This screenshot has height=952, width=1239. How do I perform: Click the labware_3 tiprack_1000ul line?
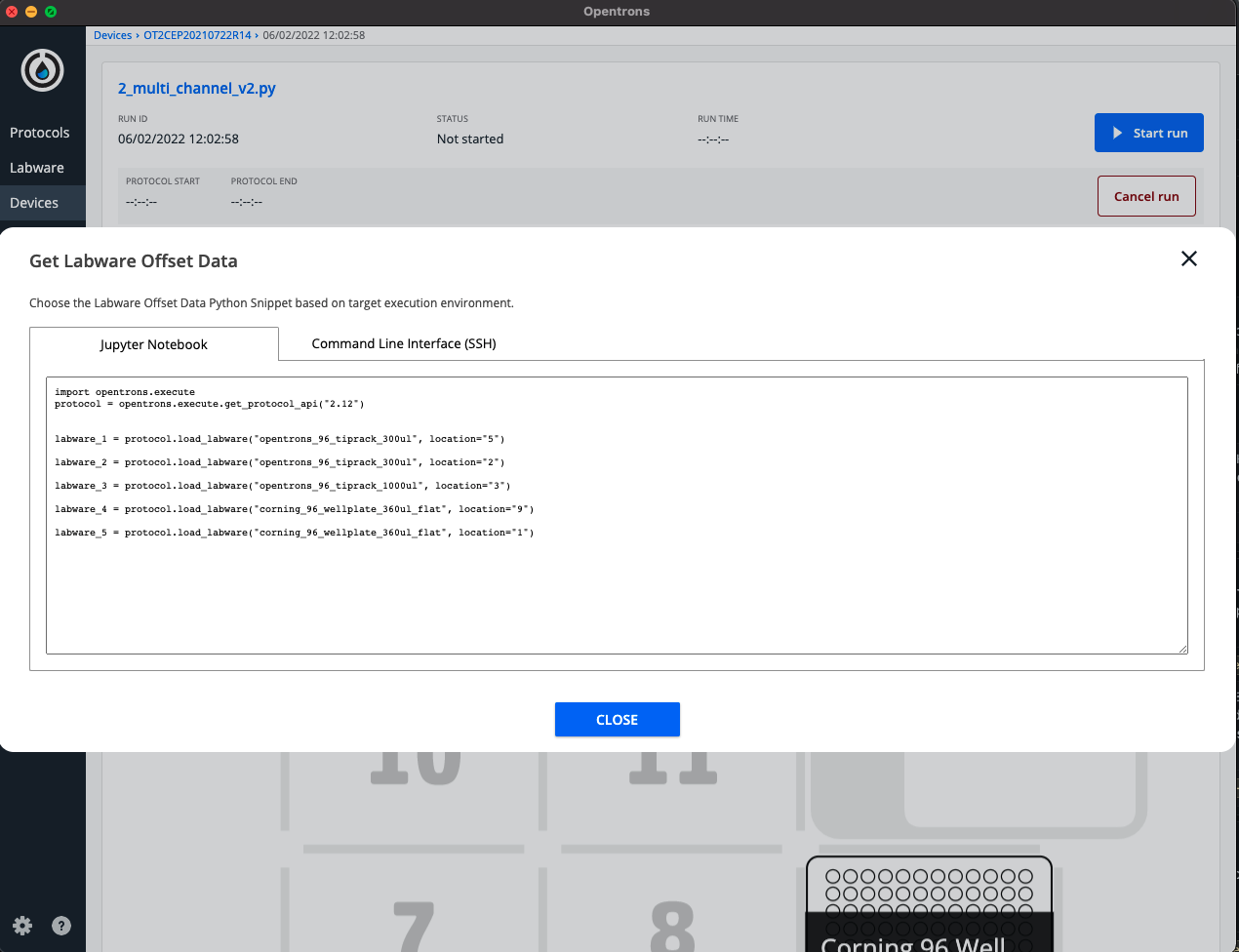click(283, 486)
